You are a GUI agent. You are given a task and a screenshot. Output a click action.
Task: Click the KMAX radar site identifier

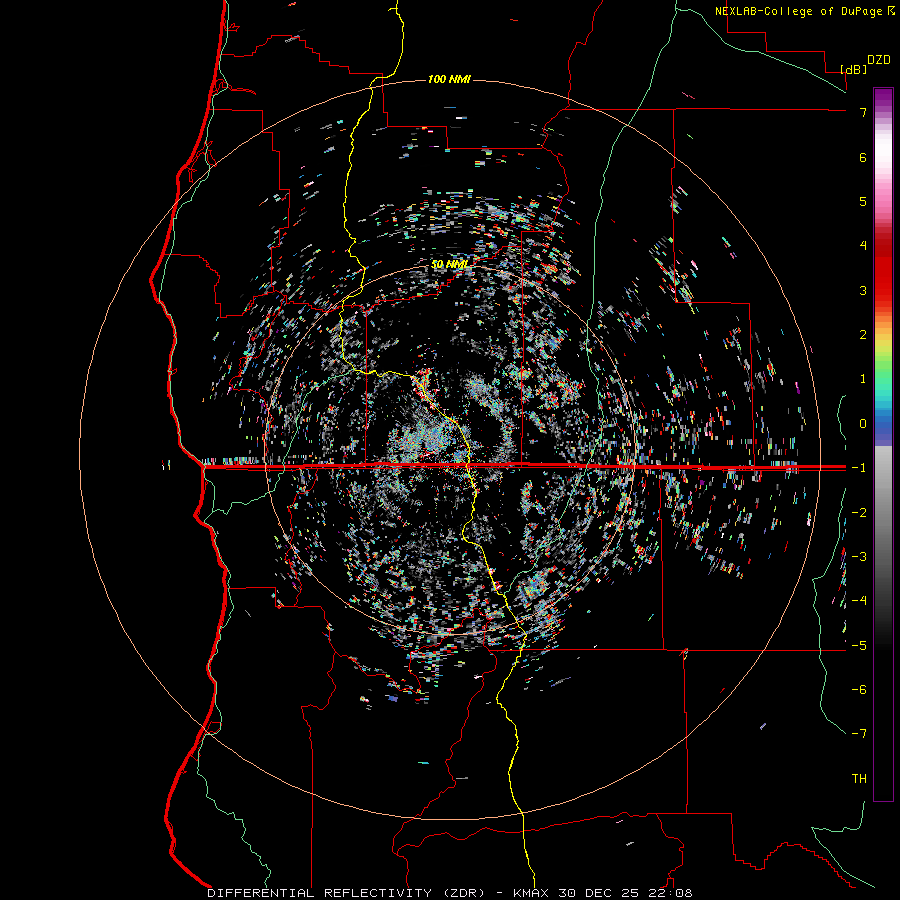click(530, 893)
